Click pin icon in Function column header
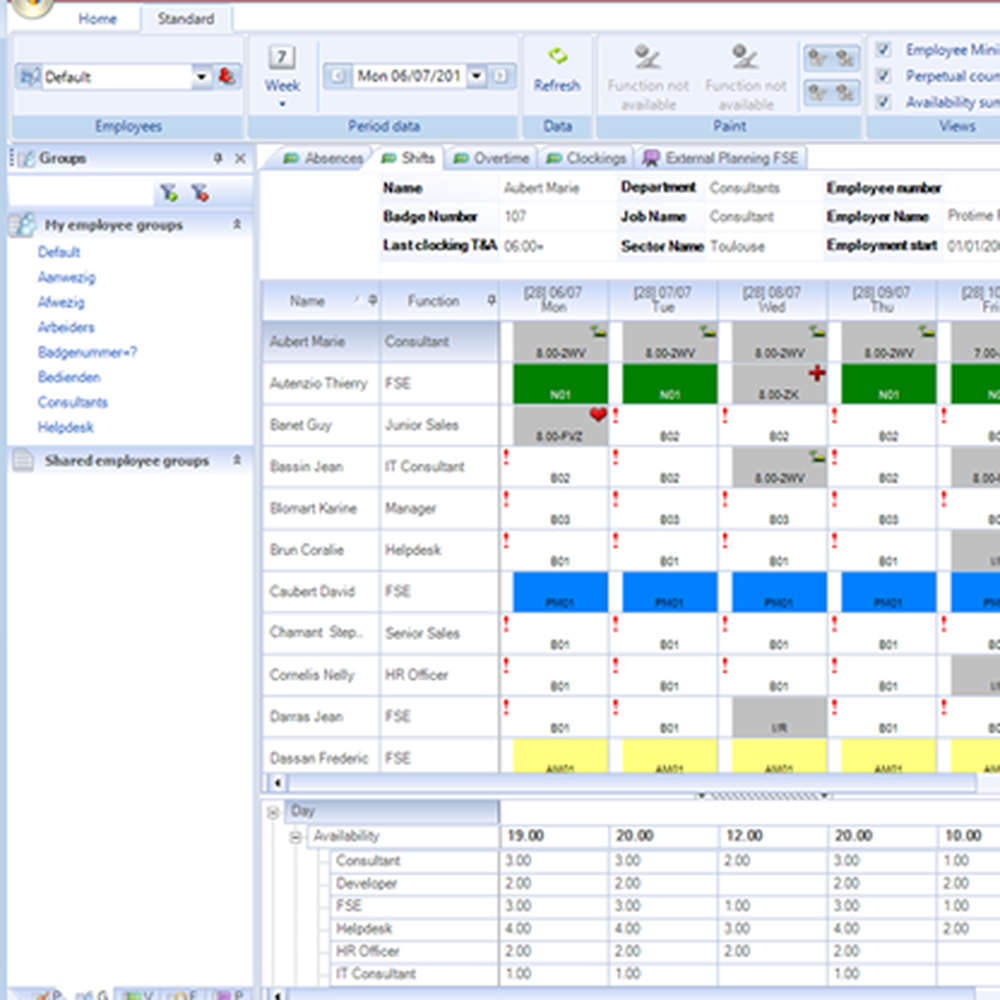This screenshot has width=1000, height=1000. (x=491, y=300)
